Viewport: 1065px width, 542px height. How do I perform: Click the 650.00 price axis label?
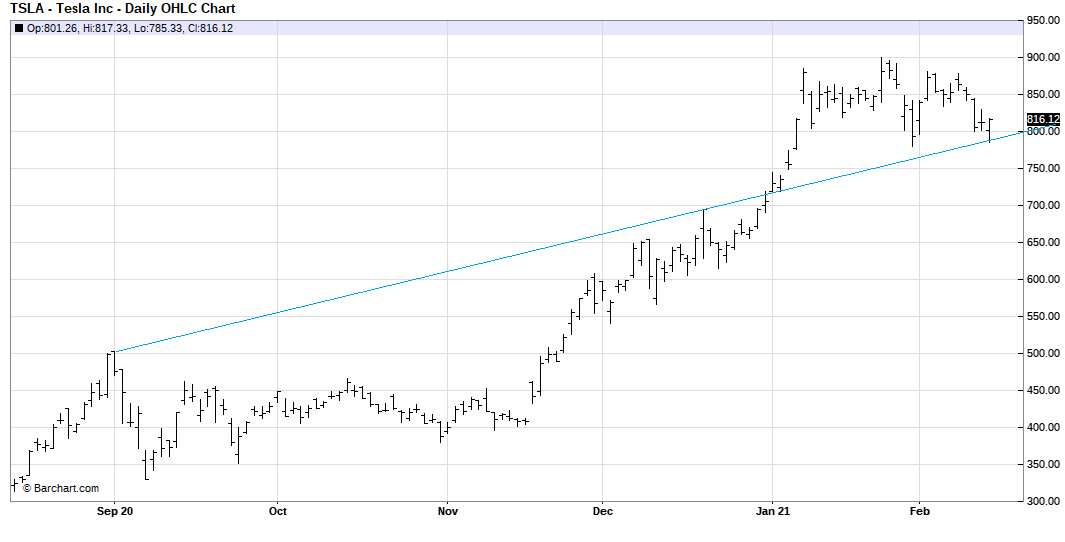pos(1044,242)
